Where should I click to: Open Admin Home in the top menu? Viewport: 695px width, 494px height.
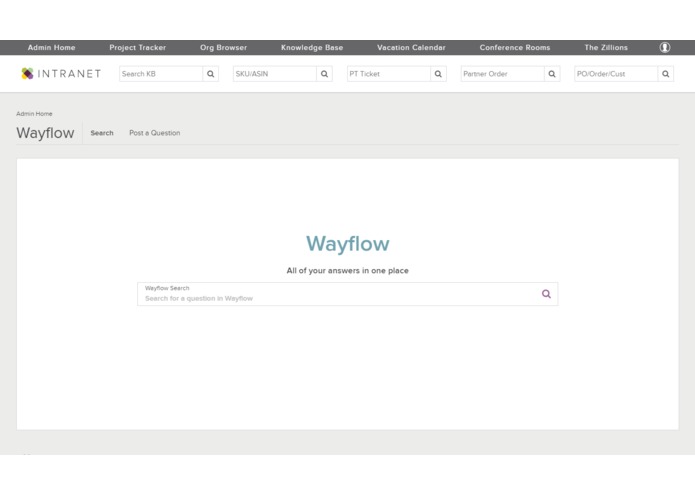click(51, 47)
